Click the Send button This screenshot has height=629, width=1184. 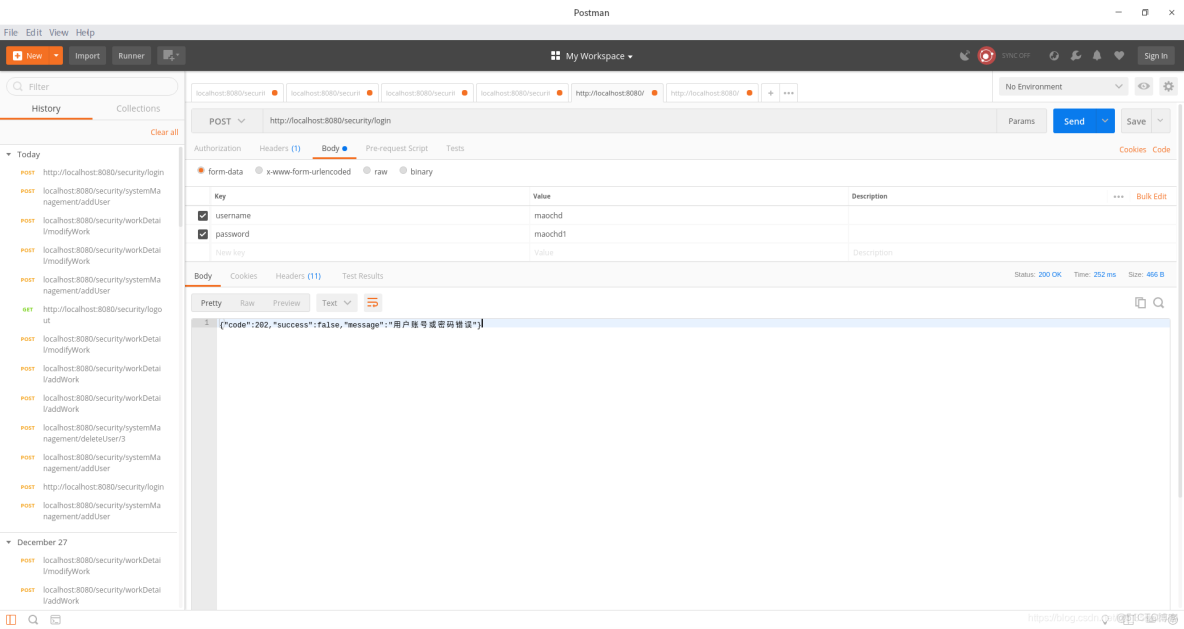[1074, 120]
